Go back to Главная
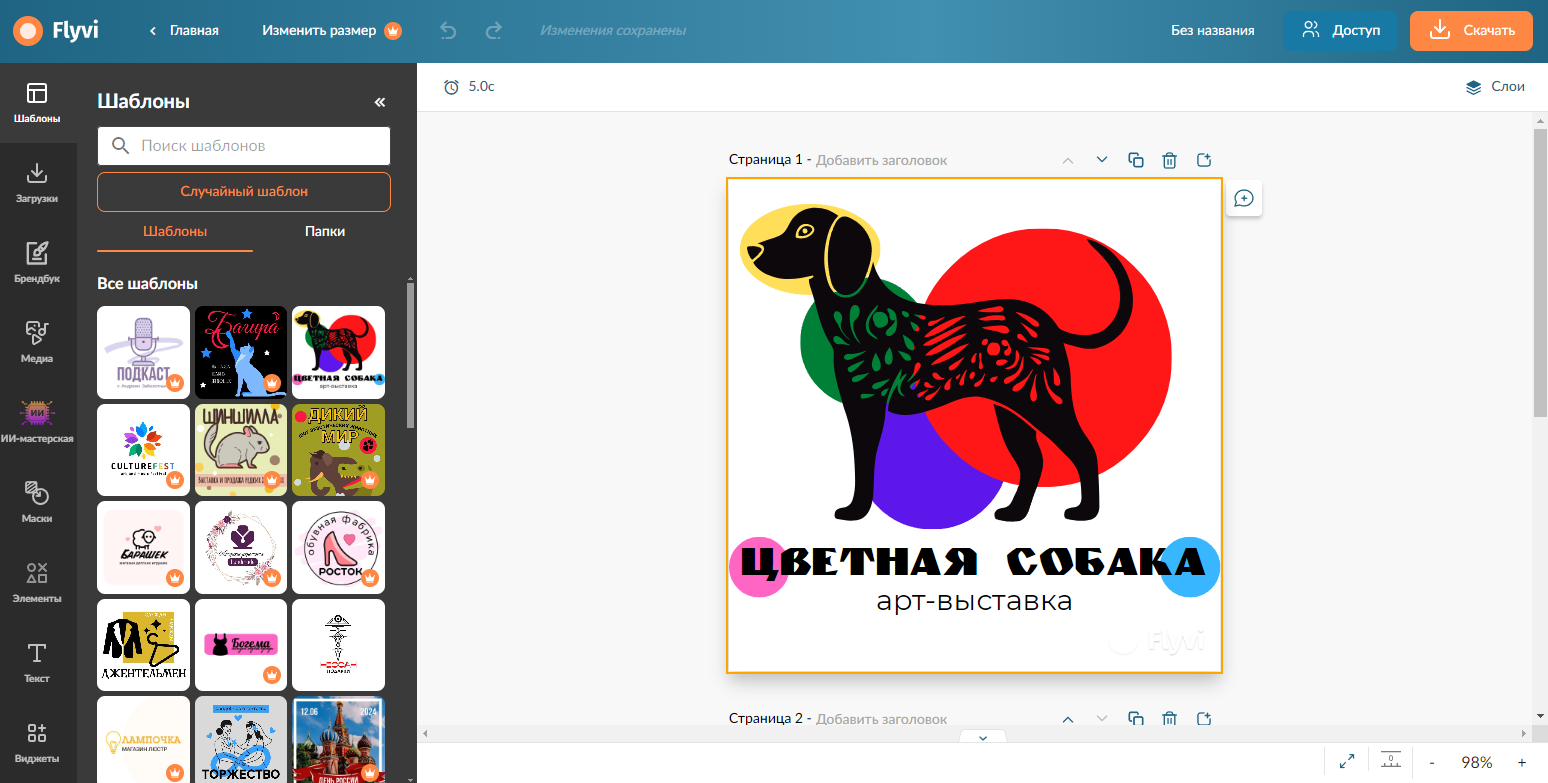 [184, 31]
